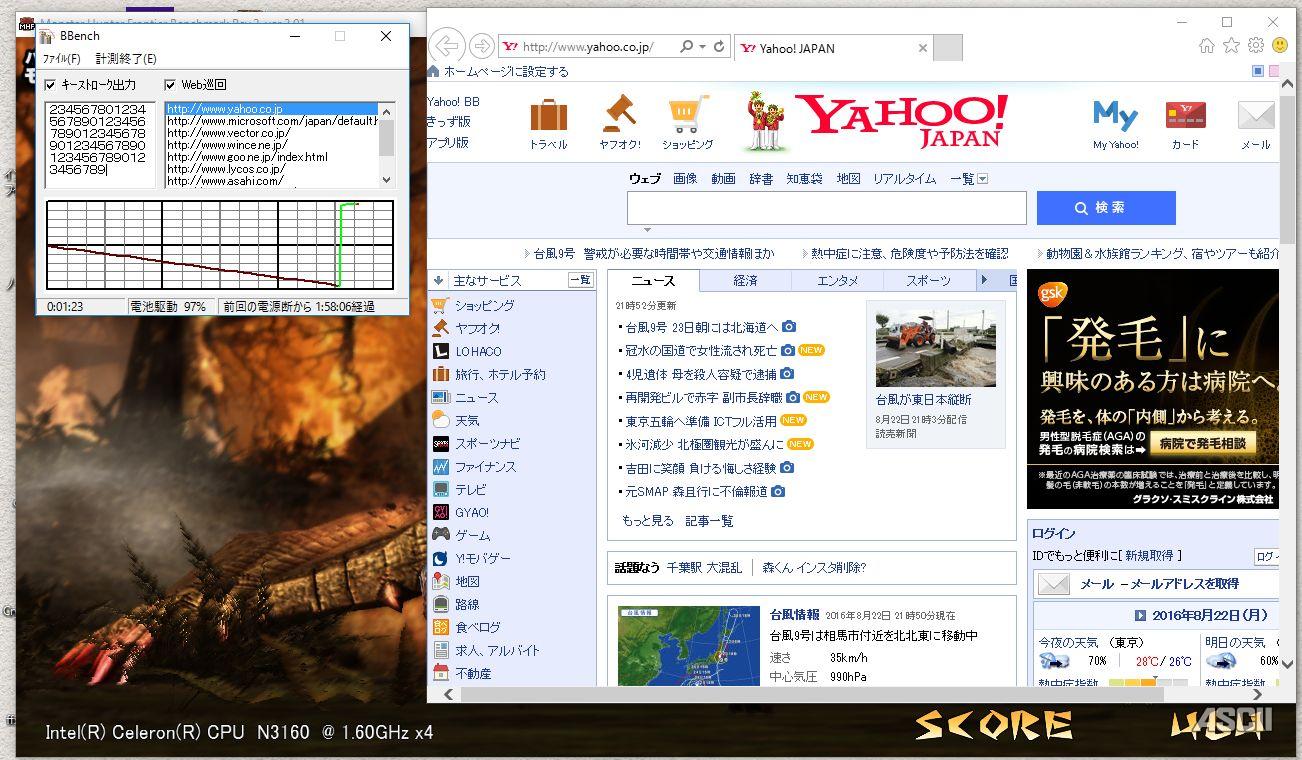Click the Y!モバゲー icon in services list
This screenshot has width=1302, height=760.
tap(441, 558)
